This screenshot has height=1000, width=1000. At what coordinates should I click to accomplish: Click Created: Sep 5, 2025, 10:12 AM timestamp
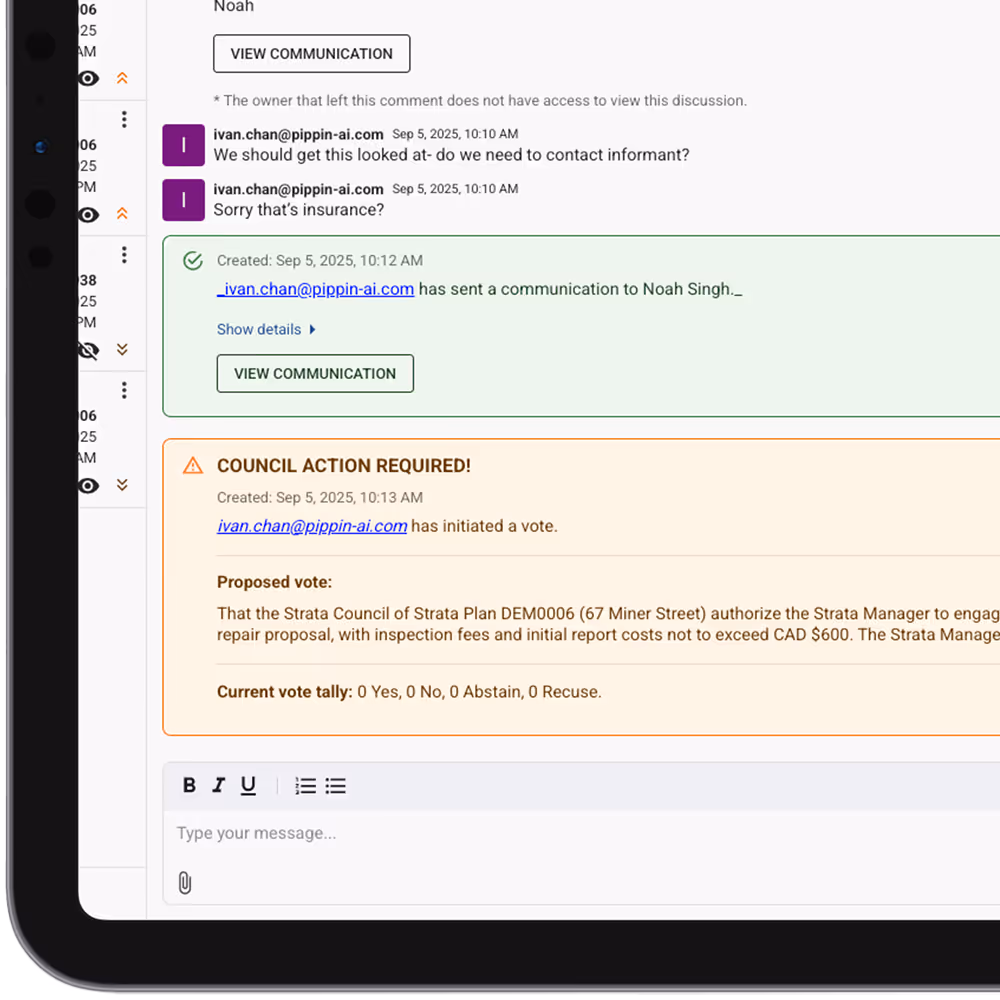(320, 260)
